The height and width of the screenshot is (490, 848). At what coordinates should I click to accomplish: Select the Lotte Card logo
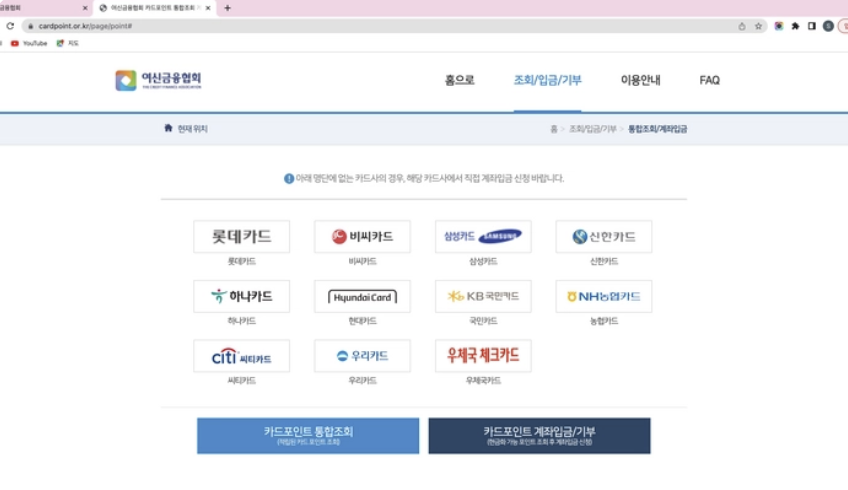(241, 236)
